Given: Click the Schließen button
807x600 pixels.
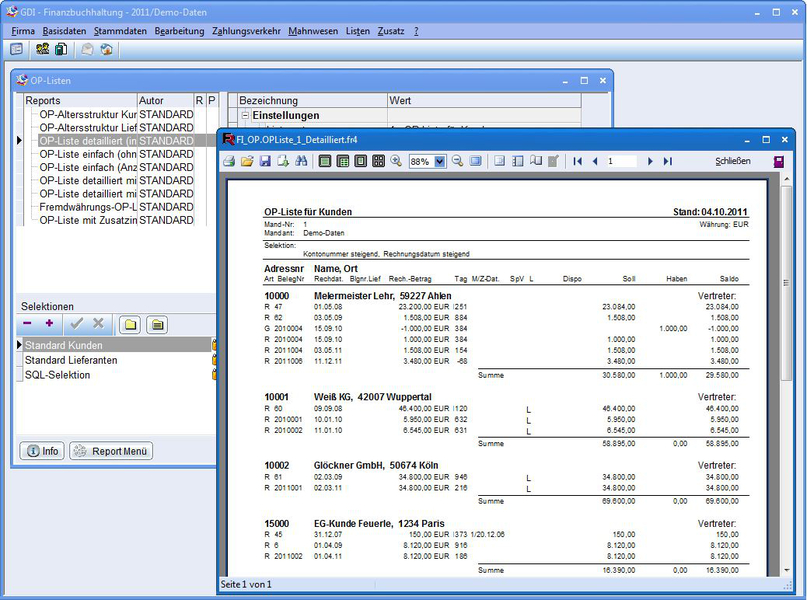Looking at the screenshot, I should coord(733,161).
